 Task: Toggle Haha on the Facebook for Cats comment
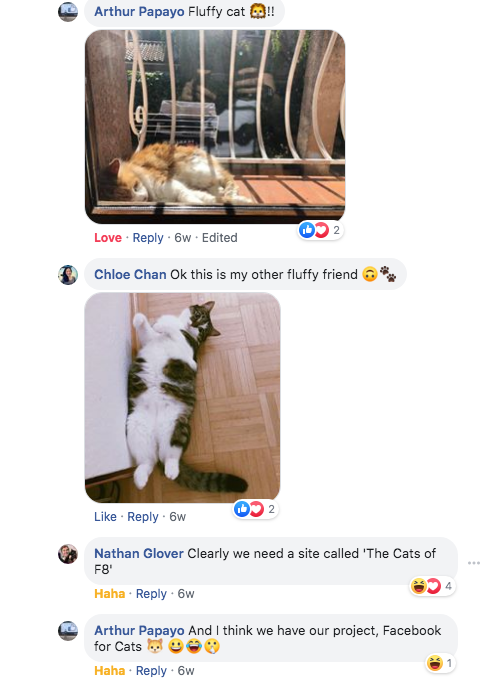[109, 671]
